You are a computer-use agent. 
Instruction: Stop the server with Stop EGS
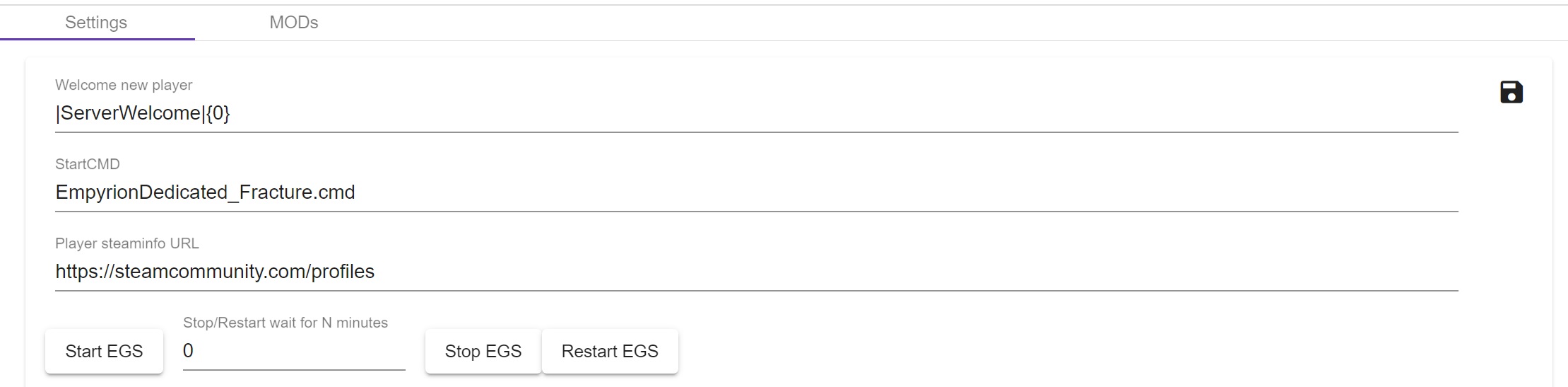(x=483, y=351)
